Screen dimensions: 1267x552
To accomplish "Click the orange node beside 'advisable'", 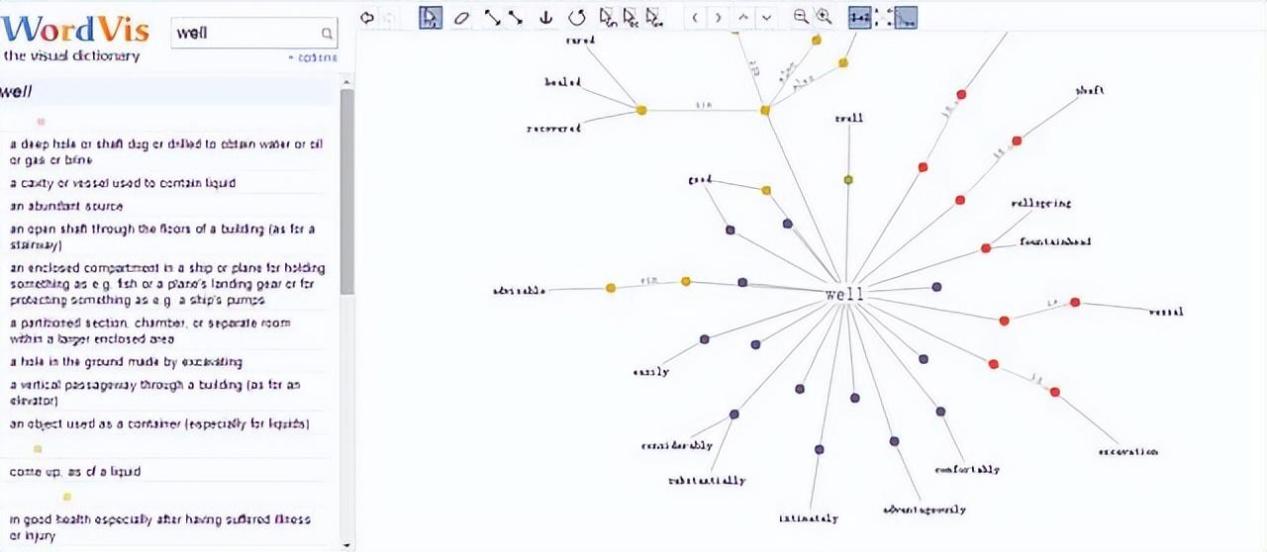I will [611, 288].
